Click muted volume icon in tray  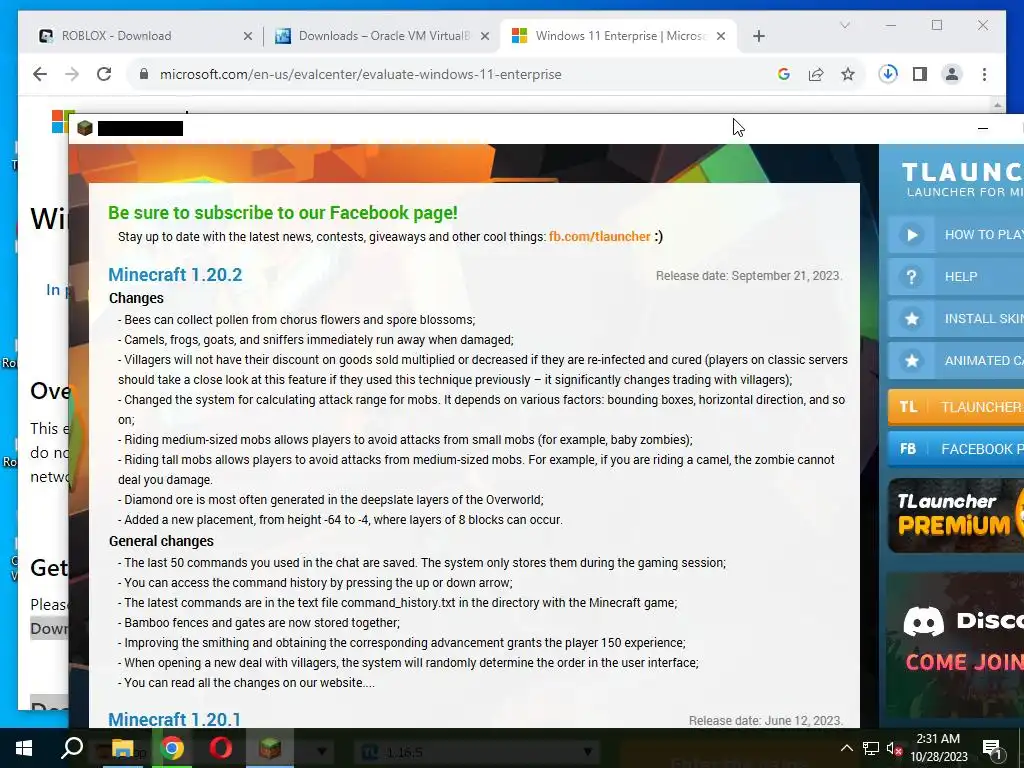point(895,748)
